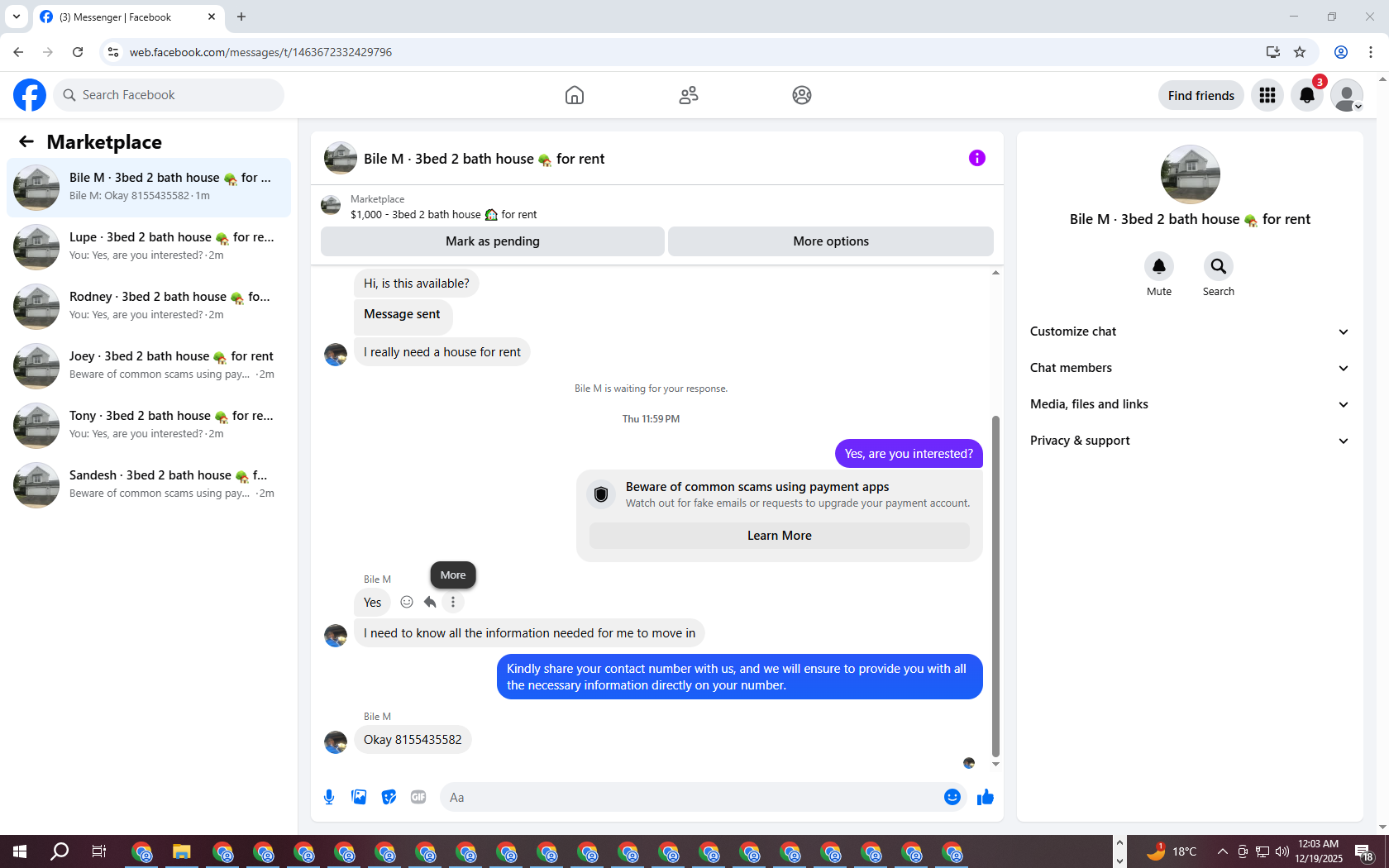Choose a GIF from the composer
The image size is (1389, 868).
[x=418, y=797]
